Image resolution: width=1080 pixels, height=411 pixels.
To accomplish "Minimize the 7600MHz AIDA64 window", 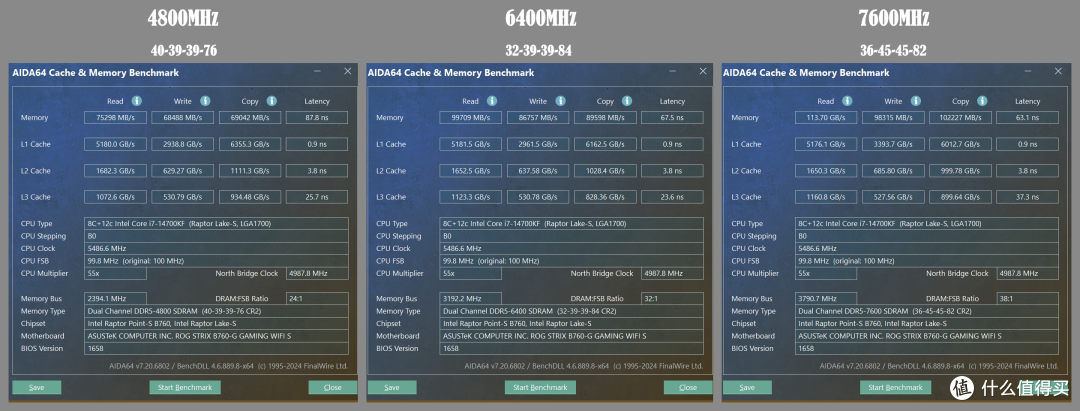I will coord(1028,72).
